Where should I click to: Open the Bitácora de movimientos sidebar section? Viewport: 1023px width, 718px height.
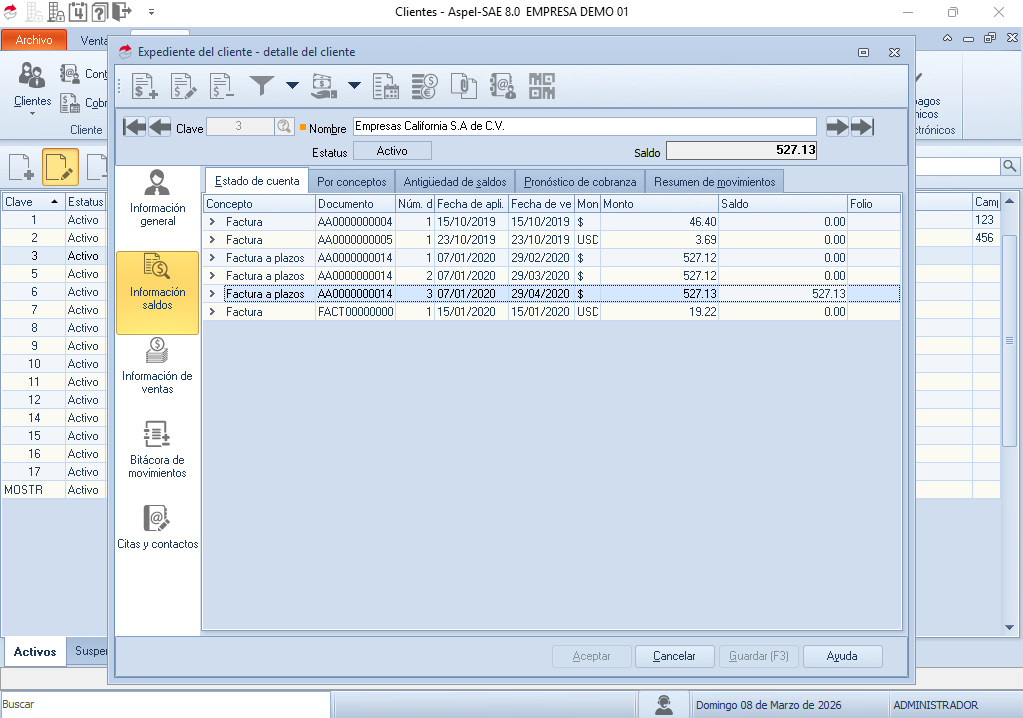point(157,449)
